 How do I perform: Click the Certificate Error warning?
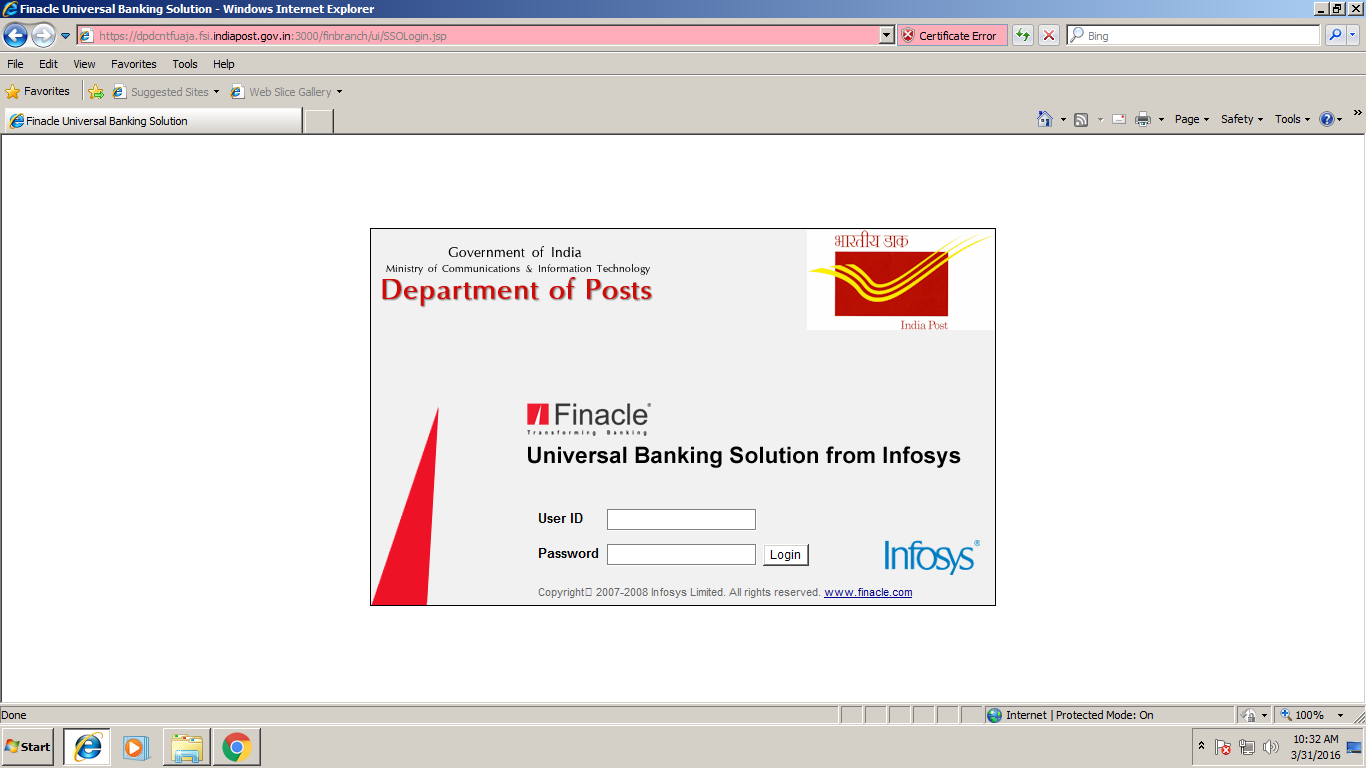[x=952, y=35]
